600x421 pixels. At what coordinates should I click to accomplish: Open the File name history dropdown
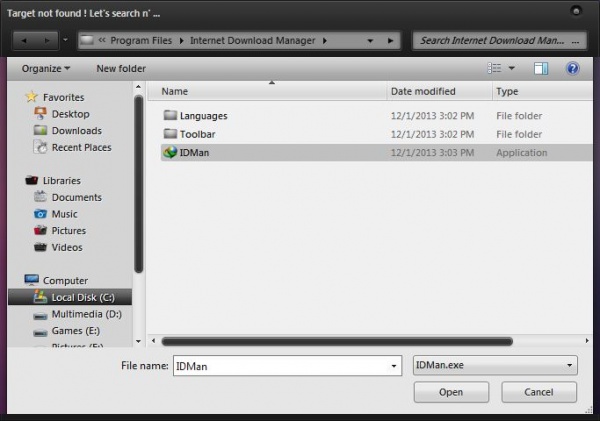click(394, 366)
